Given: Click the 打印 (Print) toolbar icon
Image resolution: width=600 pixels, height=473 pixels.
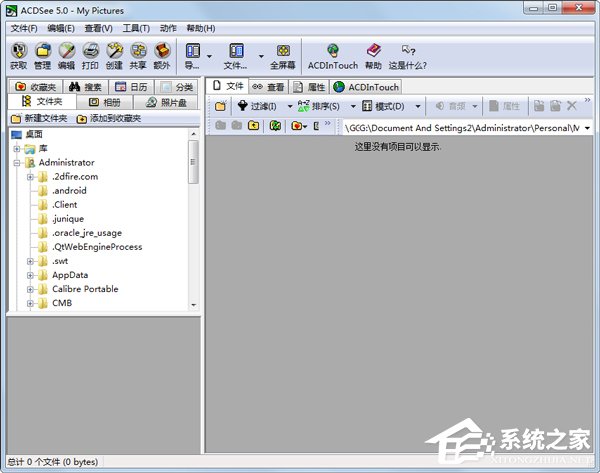Looking at the screenshot, I should click(90, 56).
